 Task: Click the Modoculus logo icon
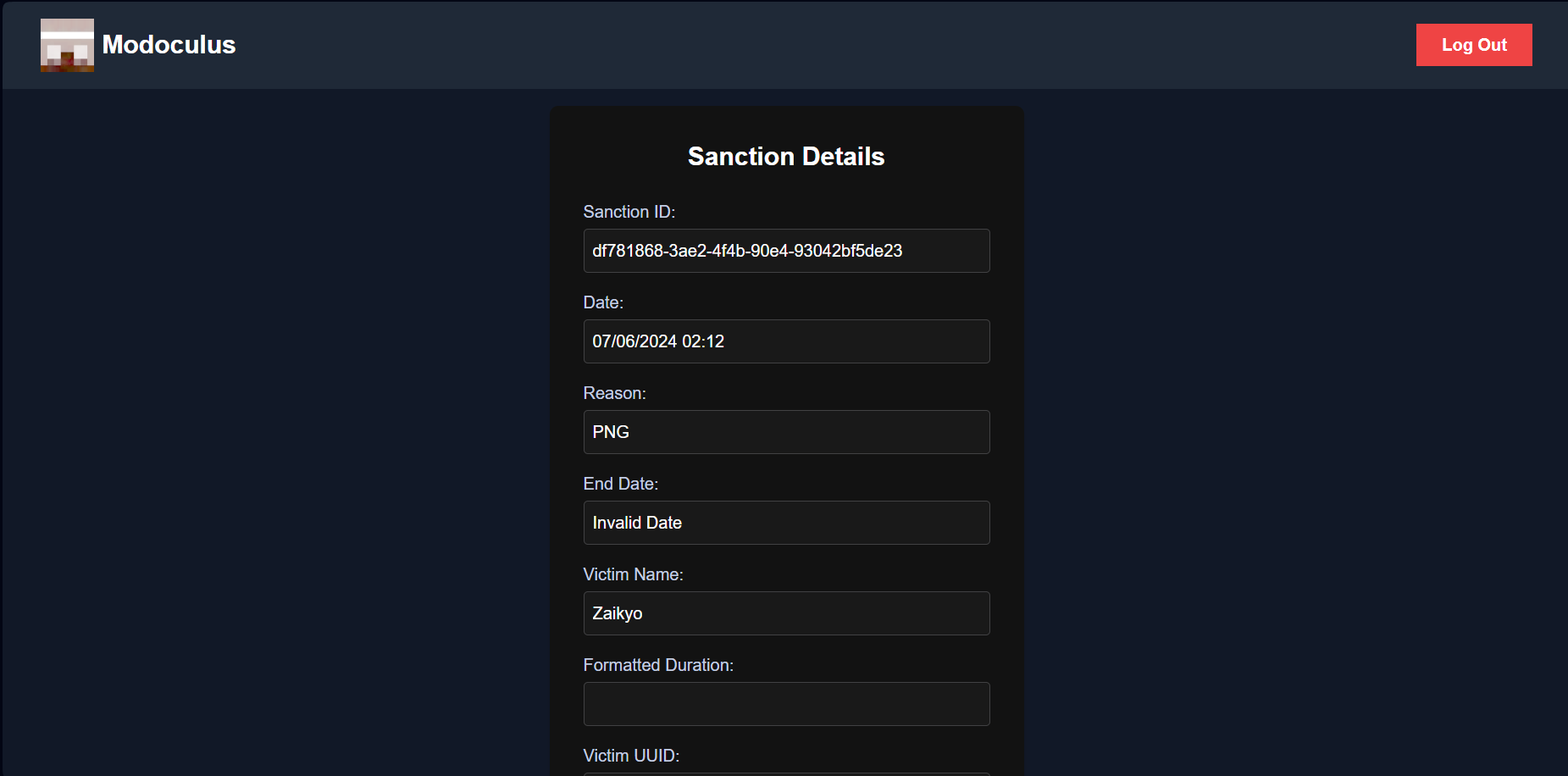pos(66,45)
